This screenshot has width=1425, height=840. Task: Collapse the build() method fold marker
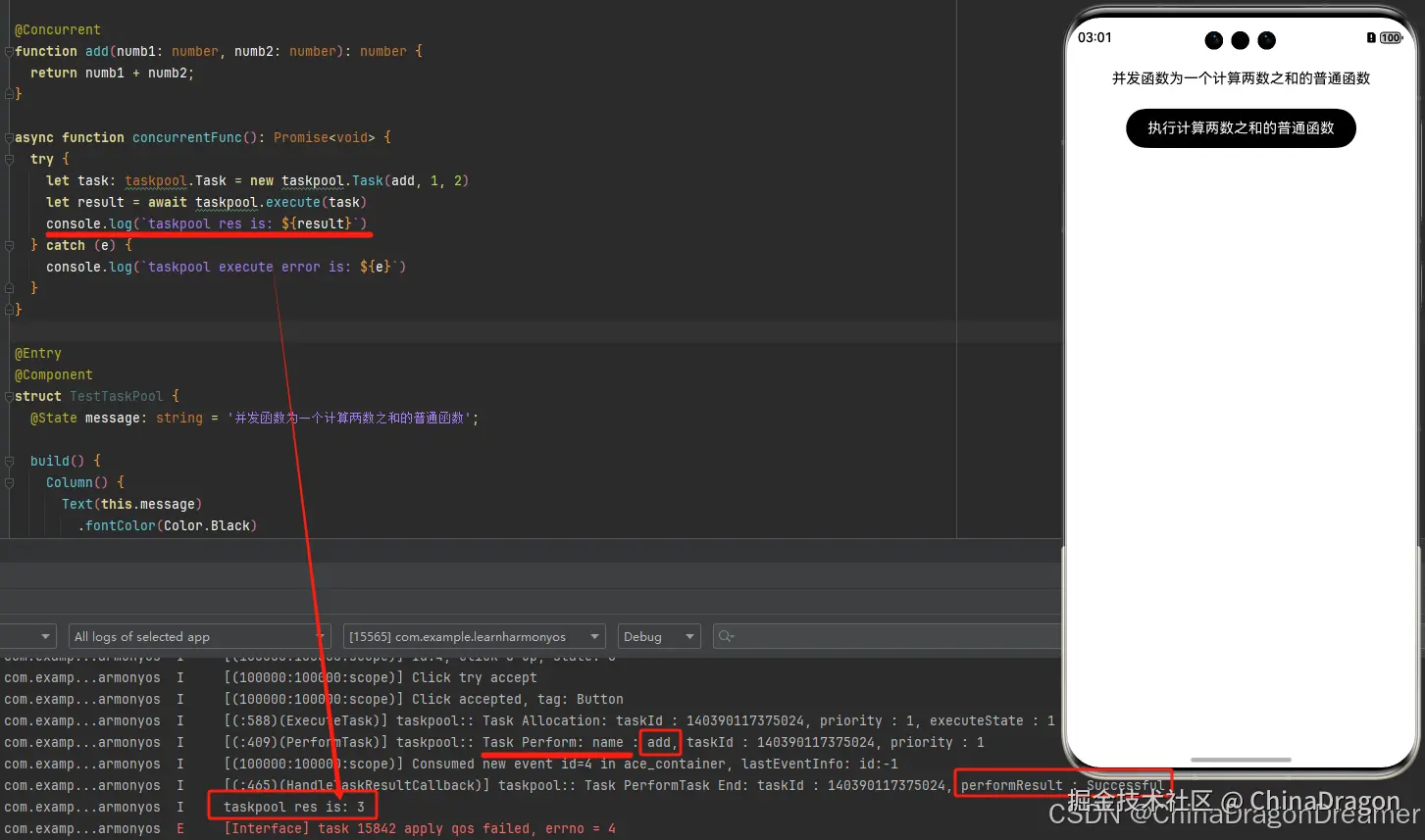(9, 461)
